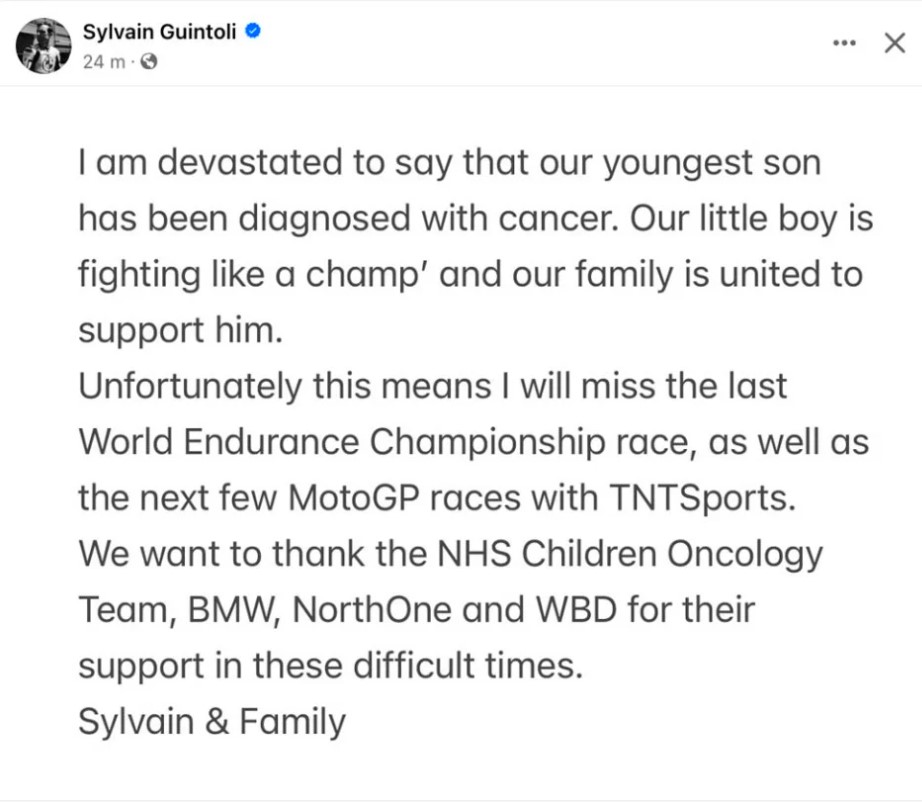
Task: Click the phrase 'NHS Children Oncology'
Action: [630, 554]
